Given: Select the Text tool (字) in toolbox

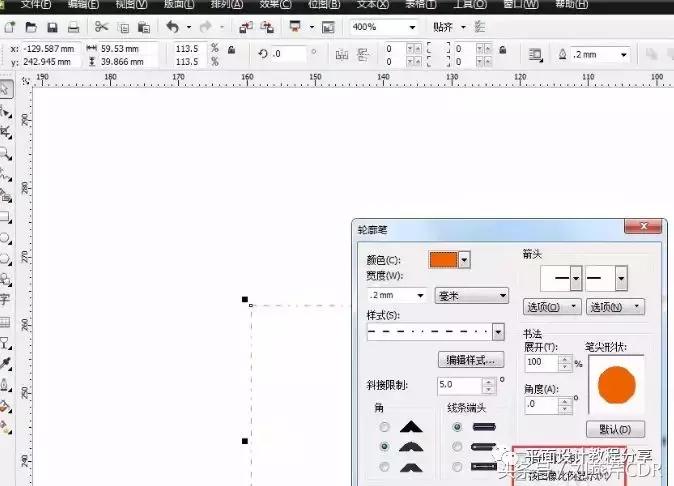Looking at the screenshot, I should (5, 299).
